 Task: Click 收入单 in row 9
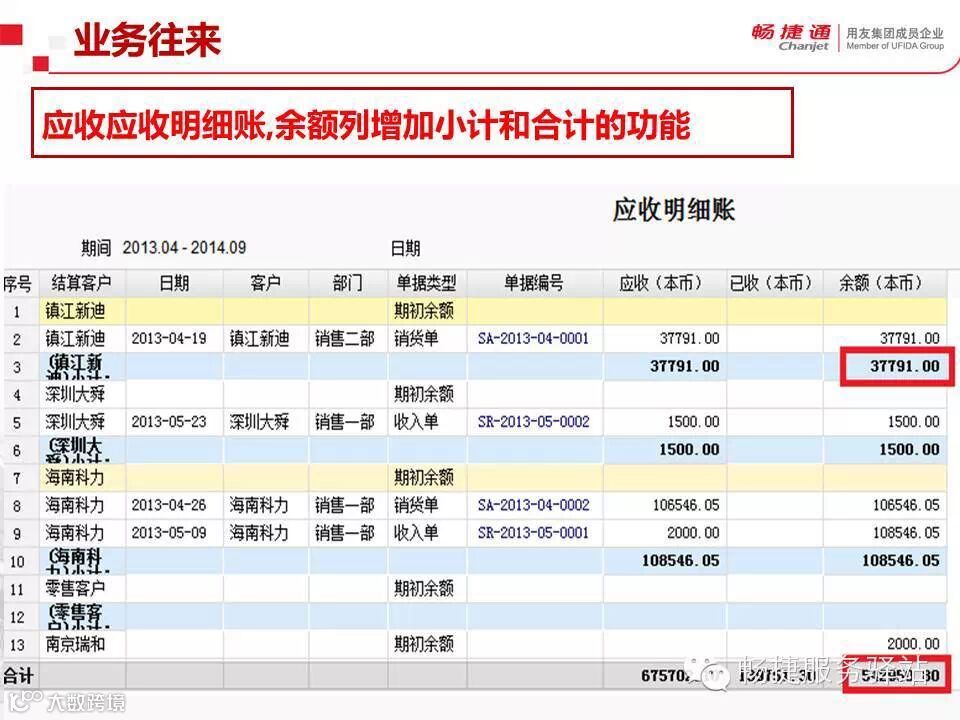coord(416,533)
